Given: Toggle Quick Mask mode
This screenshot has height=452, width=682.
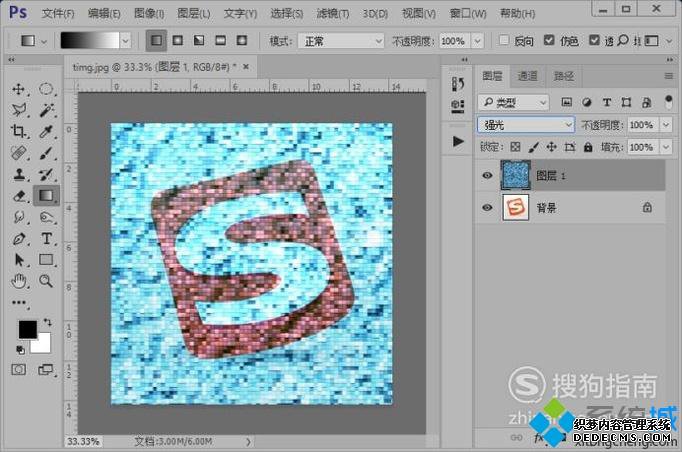Looking at the screenshot, I should (18, 370).
